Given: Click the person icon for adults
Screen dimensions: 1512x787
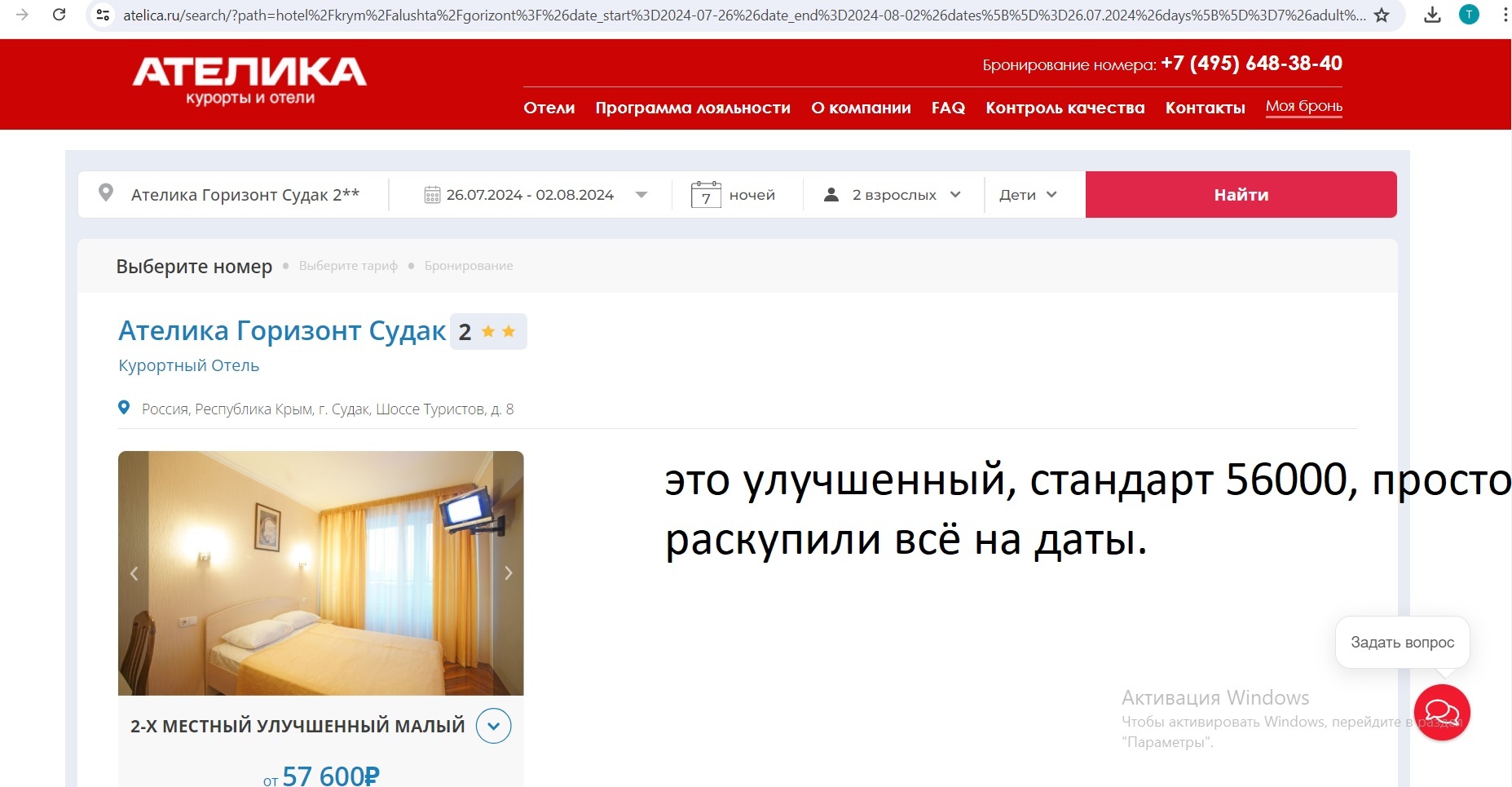Looking at the screenshot, I should click(x=831, y=195).
